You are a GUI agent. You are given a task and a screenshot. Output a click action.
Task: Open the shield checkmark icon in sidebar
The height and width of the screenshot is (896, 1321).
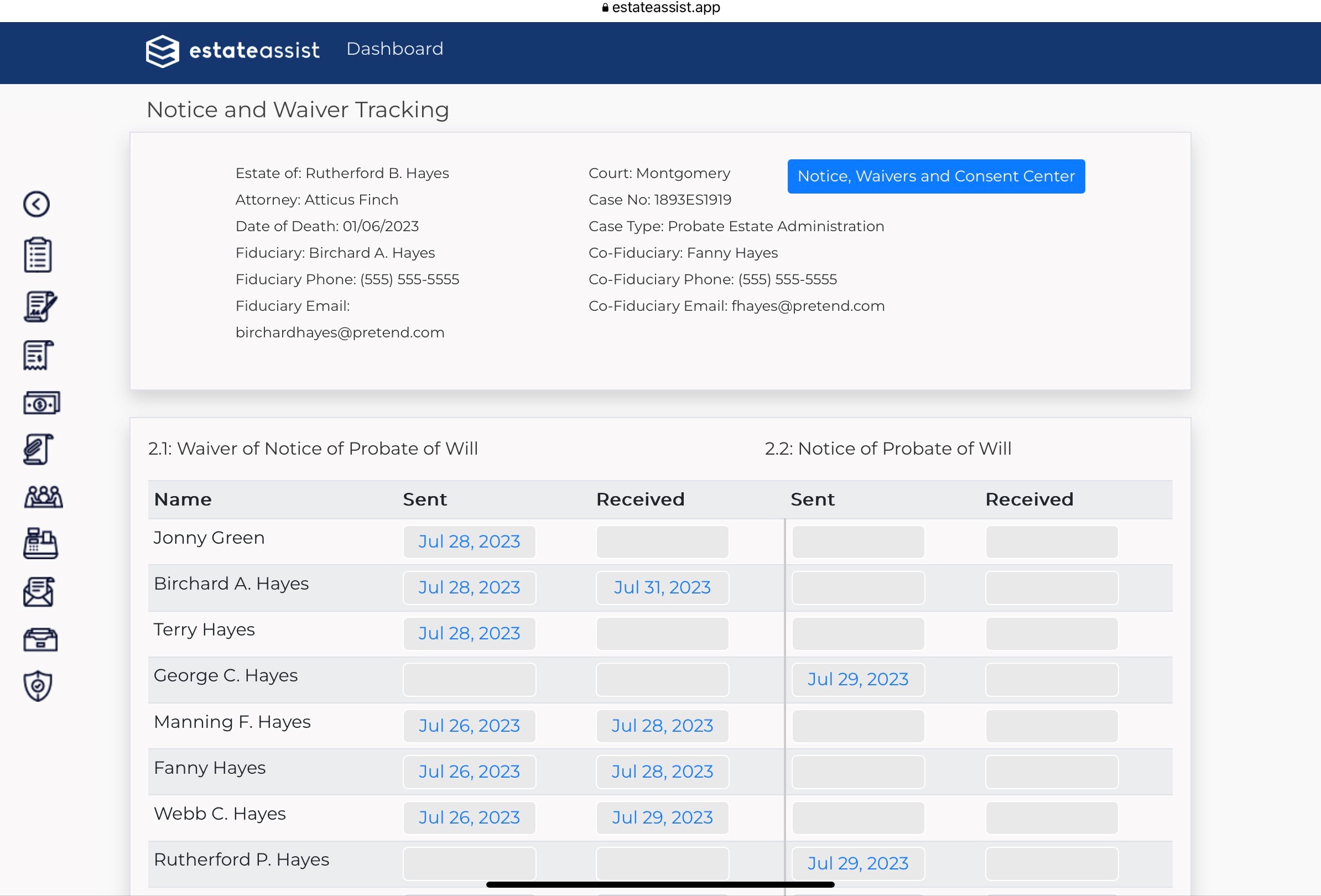coord(38,686)
